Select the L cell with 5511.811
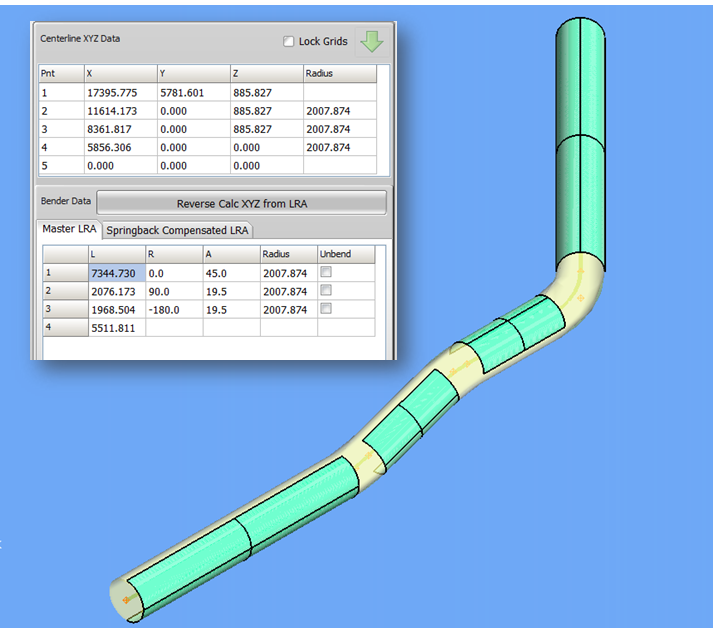The image size is (713, 628). point(115,327)
